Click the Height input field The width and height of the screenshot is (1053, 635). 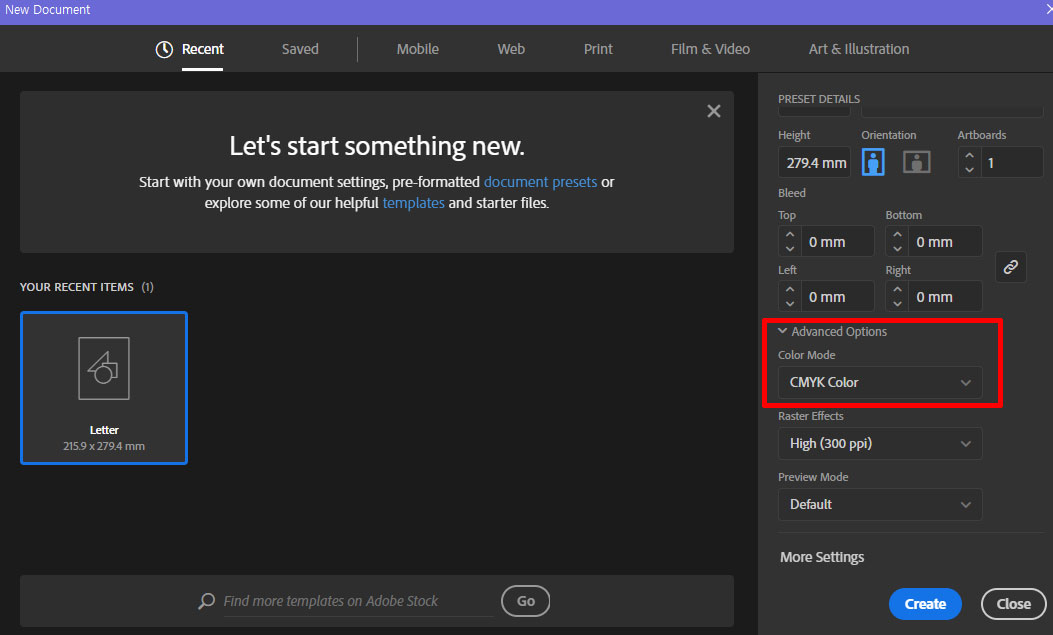[x=814, y=162]
